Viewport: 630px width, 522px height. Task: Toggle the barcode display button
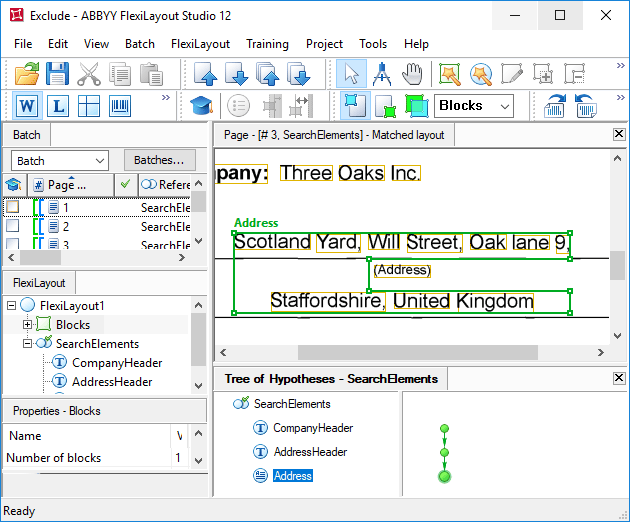coord(120,106)
